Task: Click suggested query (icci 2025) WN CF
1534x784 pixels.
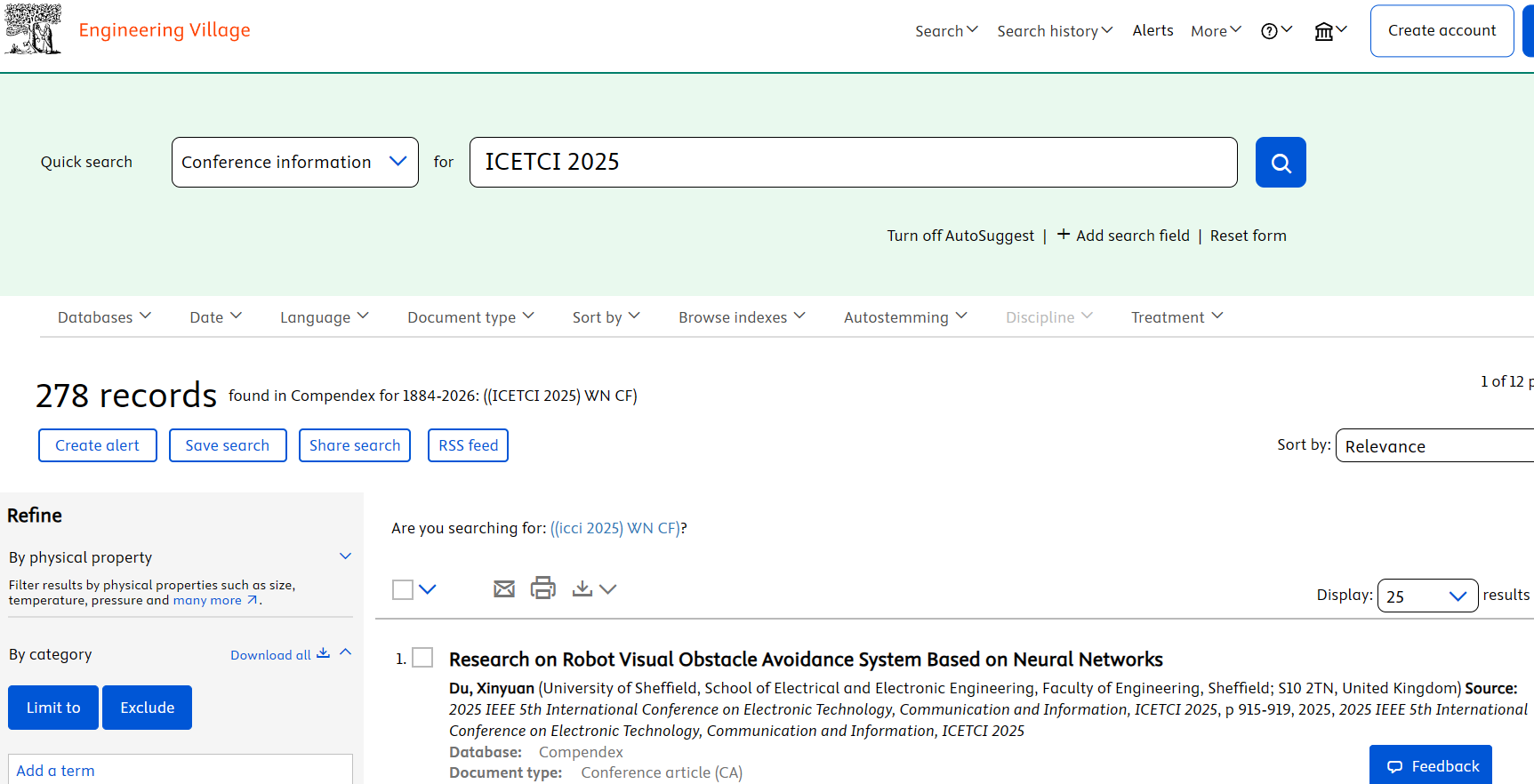Action: click(x=615, y=528)
